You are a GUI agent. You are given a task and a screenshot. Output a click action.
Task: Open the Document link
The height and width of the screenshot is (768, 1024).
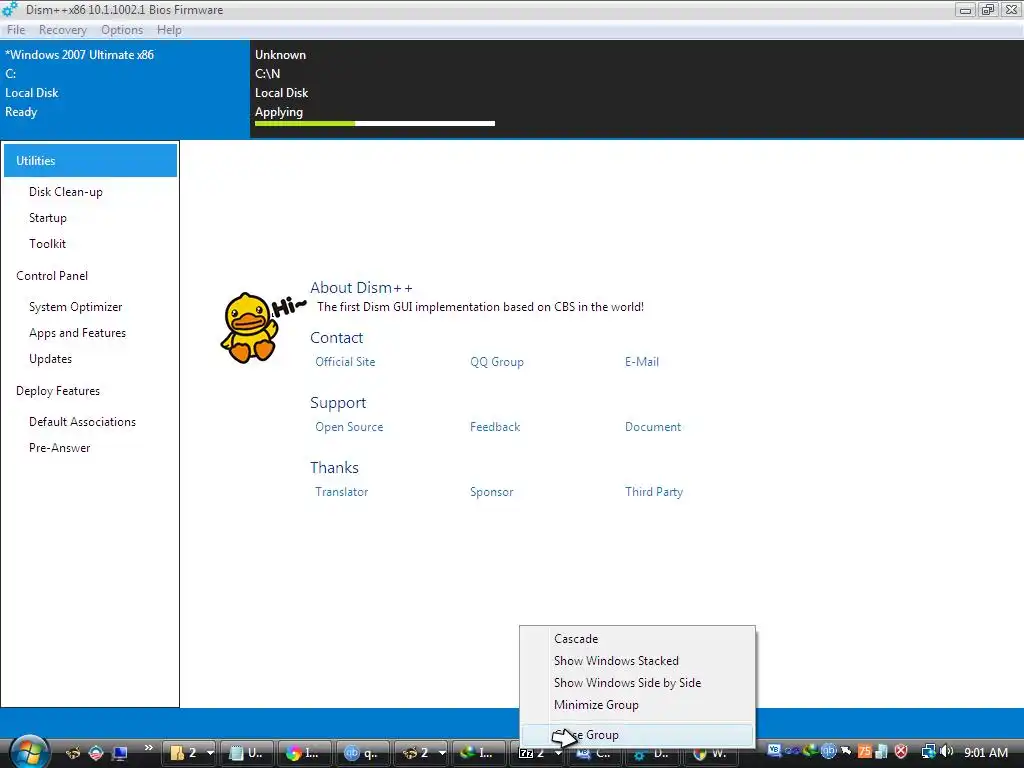(652, 427)
